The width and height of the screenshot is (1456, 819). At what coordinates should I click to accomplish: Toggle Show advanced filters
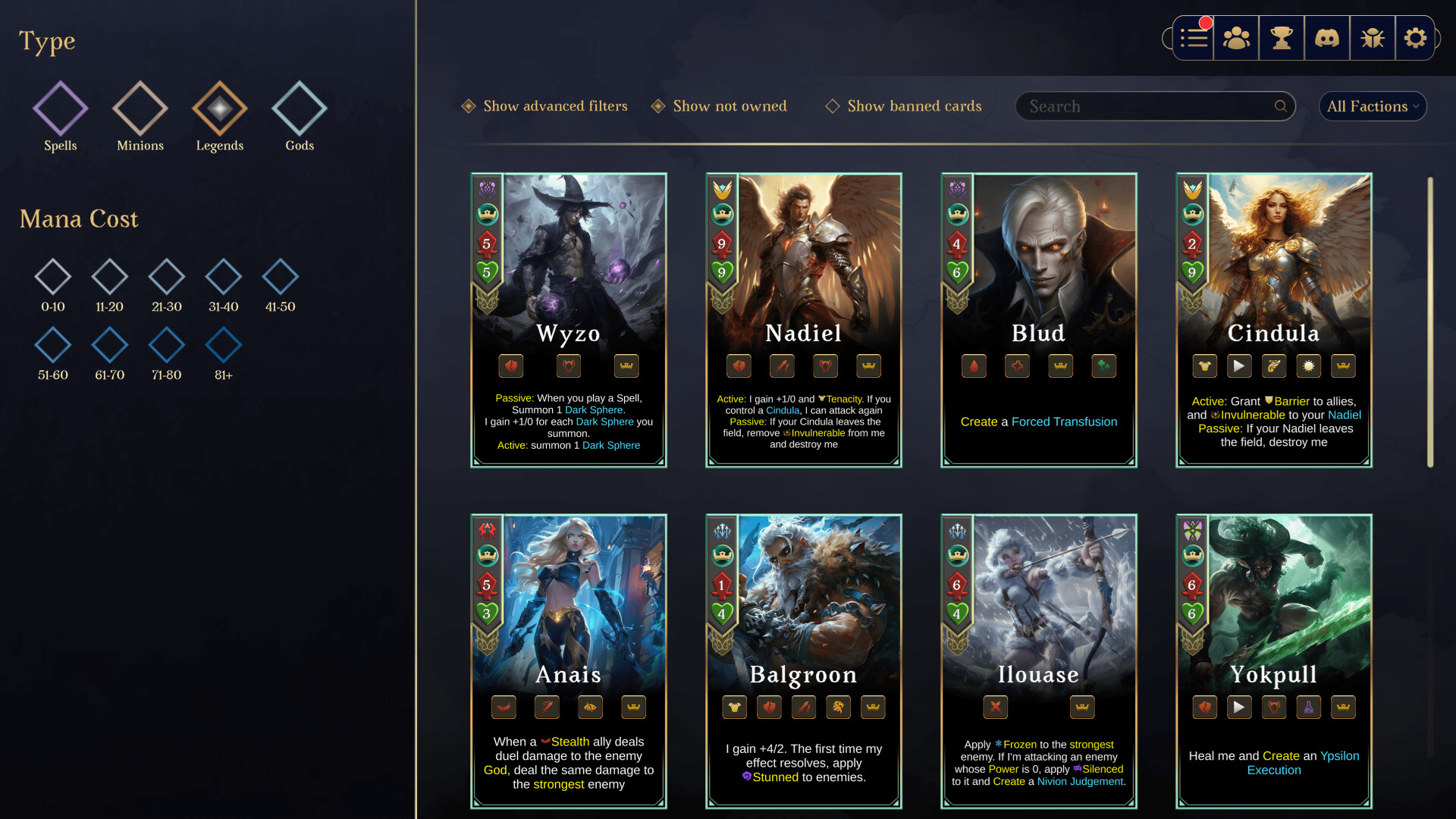(544, 106)
